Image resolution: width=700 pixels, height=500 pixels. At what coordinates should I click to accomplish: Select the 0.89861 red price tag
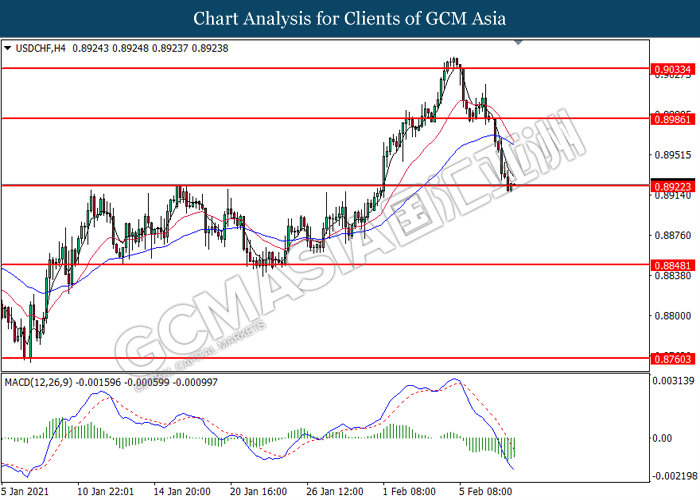(x=672, y=118)
